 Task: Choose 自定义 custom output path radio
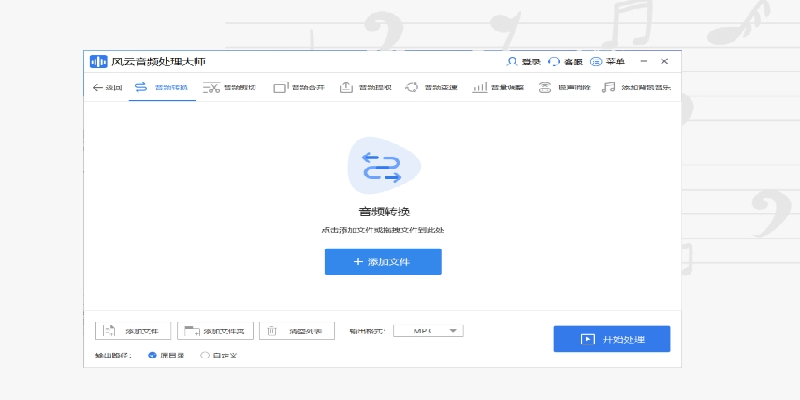click(x=205, y=355)
